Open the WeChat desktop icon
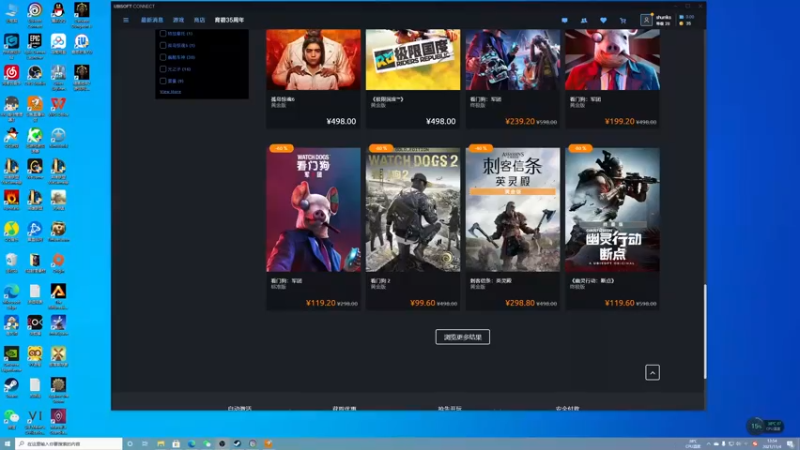Viewport: 800px width, 450px height. [x=11, y=419]
